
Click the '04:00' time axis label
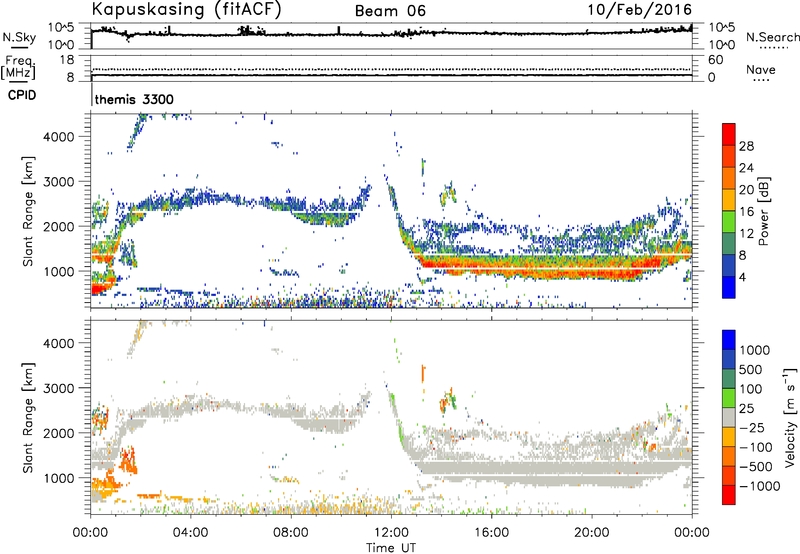tap(190, 533)
